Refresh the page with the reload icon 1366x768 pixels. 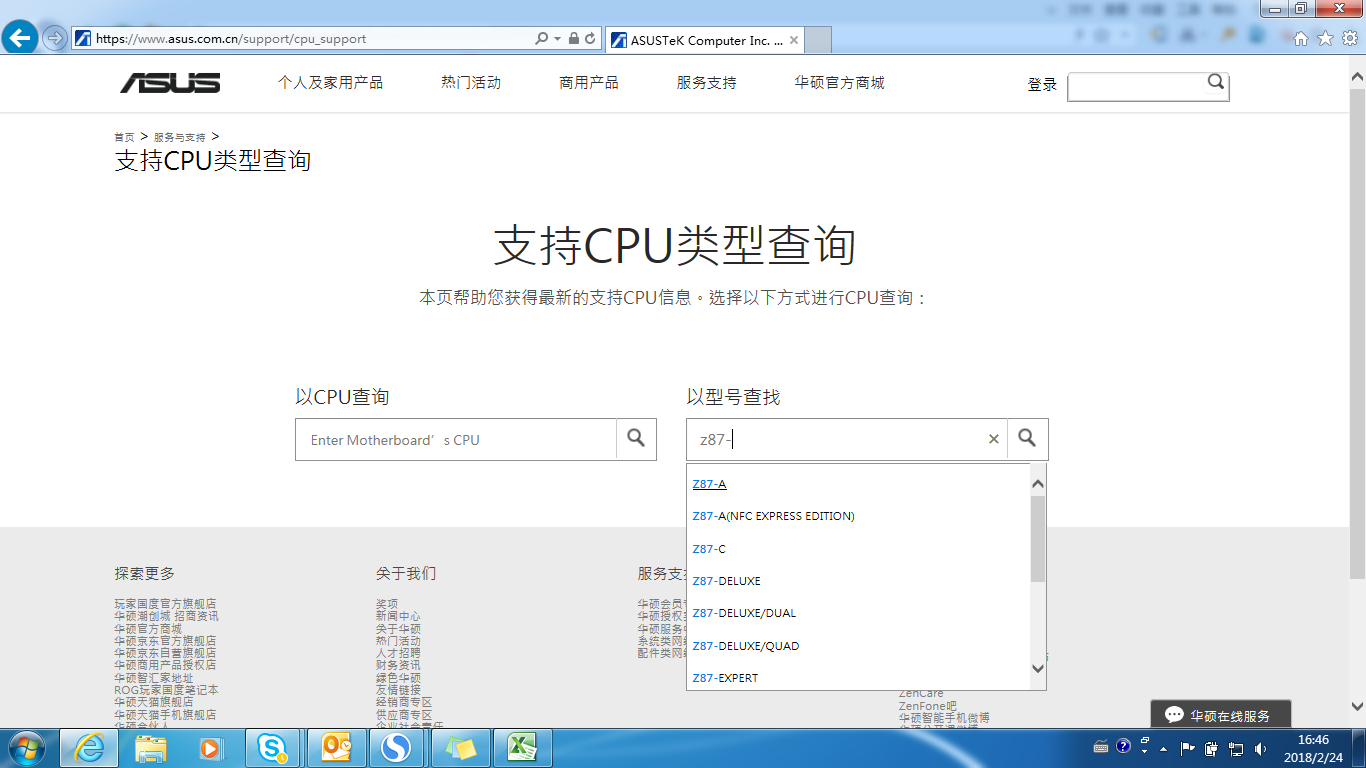pyautogui.click(x=590, y=39)
